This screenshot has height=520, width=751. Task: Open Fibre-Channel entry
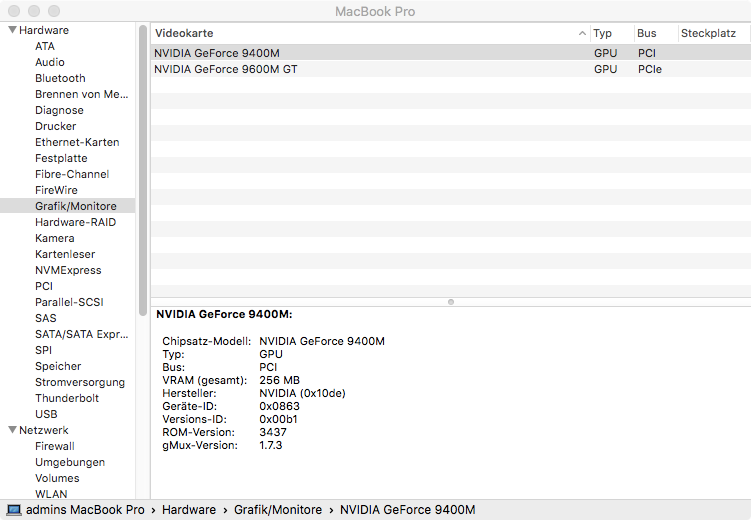tap(72, 174)
